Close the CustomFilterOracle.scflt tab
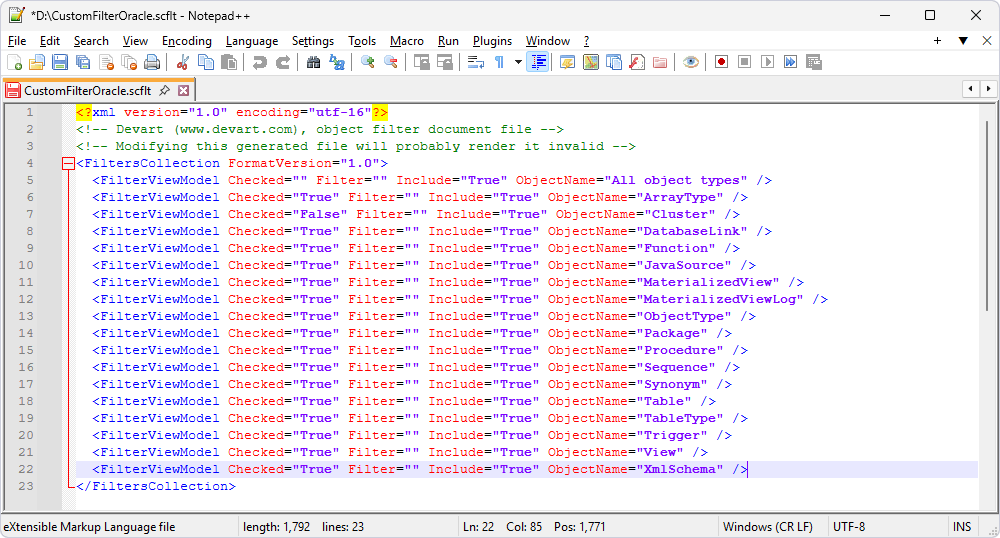Image resolution: width=1000 pixels, height=538 pixels. (184, 91)
